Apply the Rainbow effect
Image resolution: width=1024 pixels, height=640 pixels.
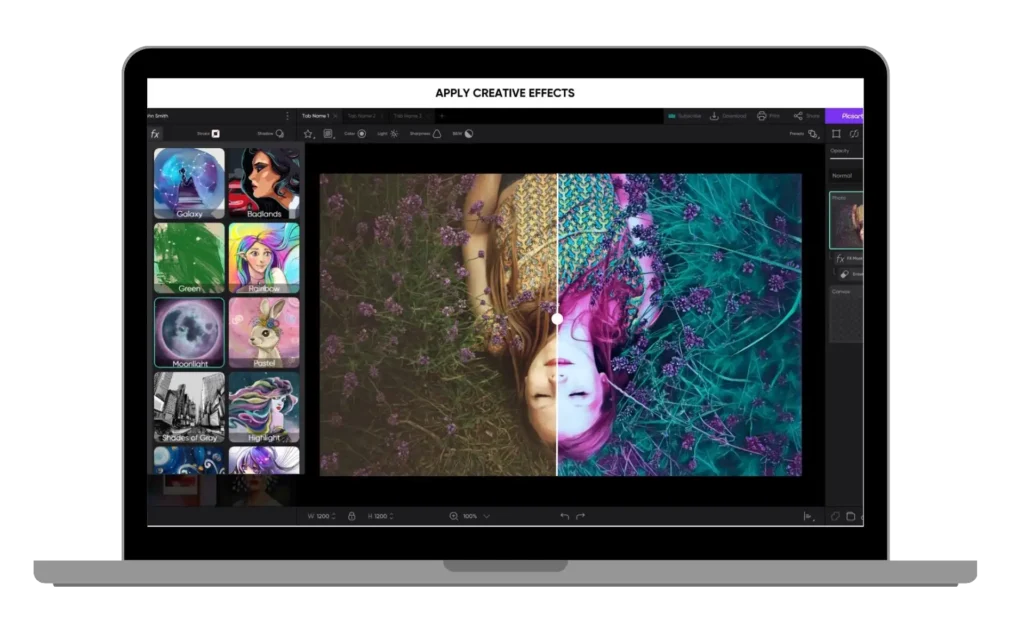(264, 258)
